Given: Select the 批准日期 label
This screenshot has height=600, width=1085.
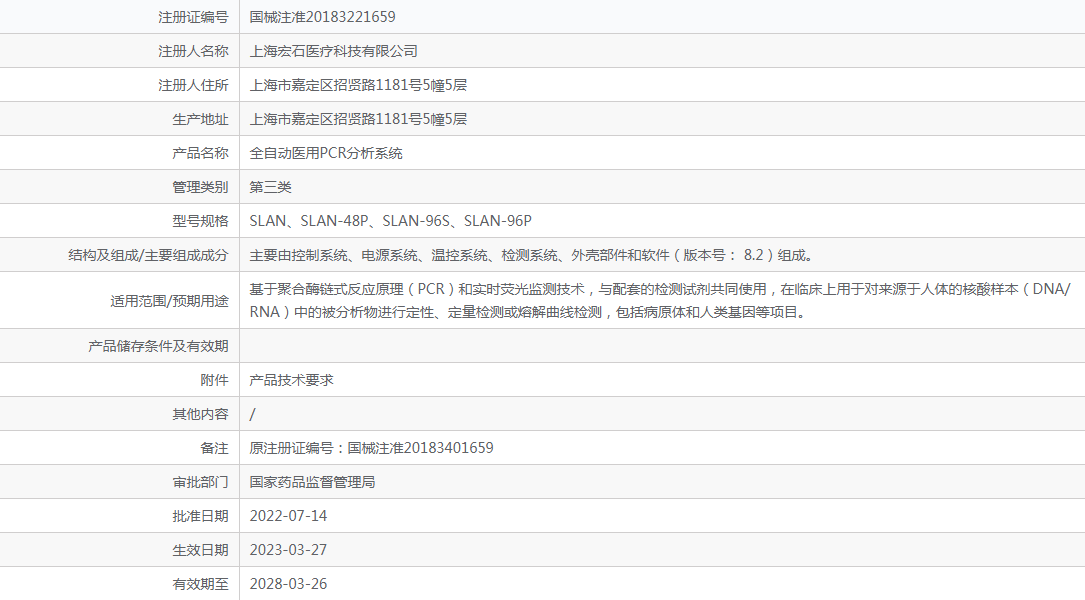Looking at the screenshot, I should [x=200, y=515].
